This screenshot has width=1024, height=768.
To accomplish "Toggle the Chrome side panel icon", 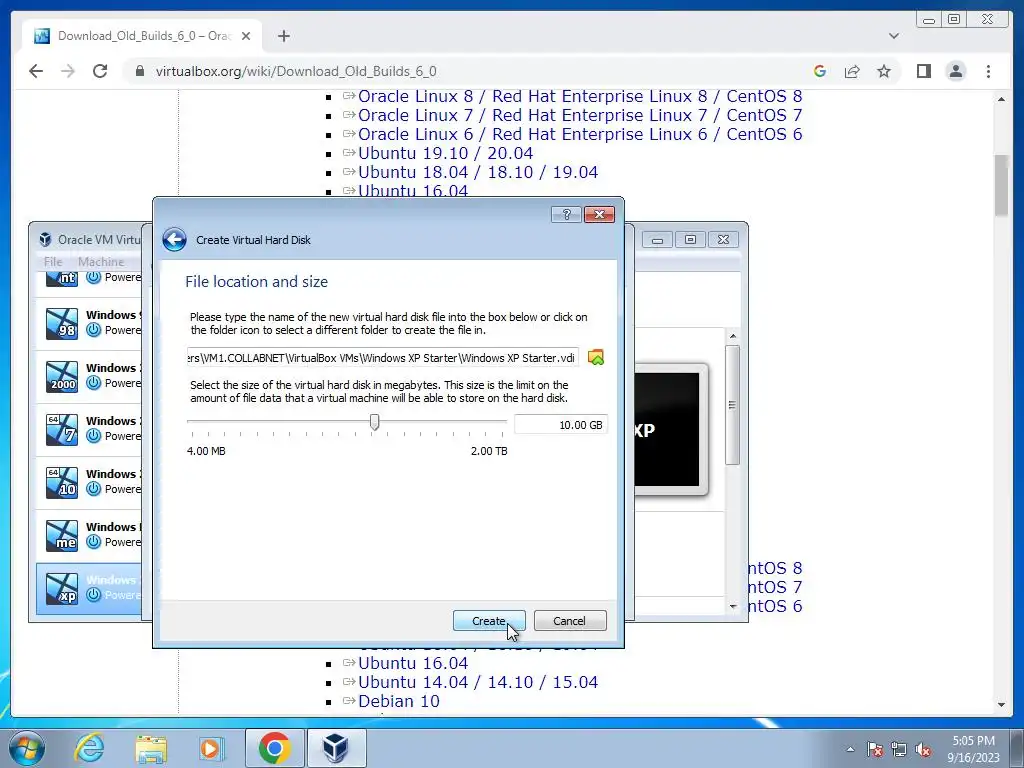I will (923, 71).
